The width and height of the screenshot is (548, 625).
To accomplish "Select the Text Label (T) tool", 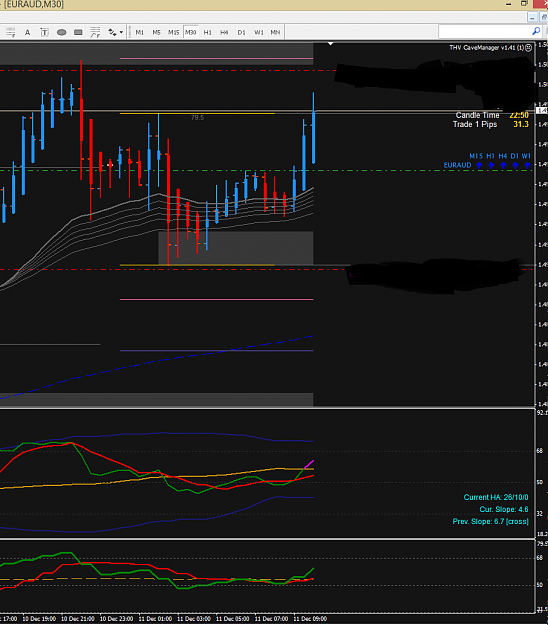I will (x=44, y=32).
